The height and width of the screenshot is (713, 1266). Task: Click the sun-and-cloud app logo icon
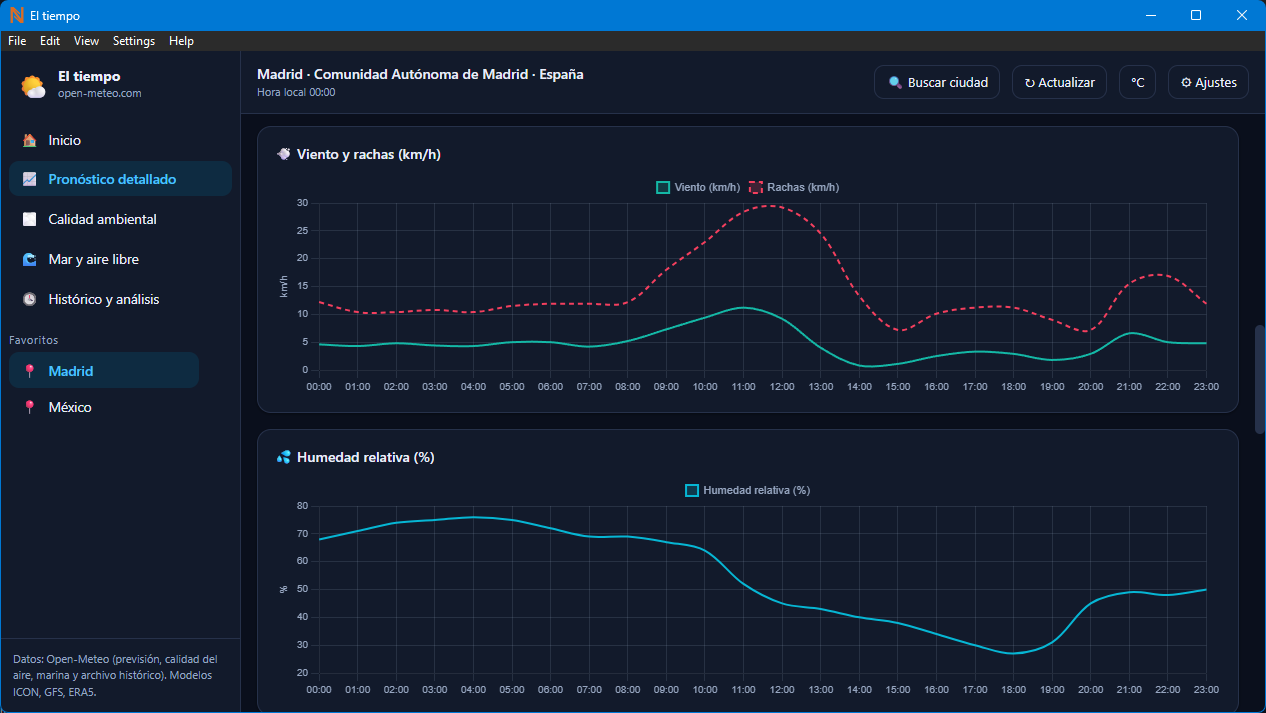[x=34, y=86]
